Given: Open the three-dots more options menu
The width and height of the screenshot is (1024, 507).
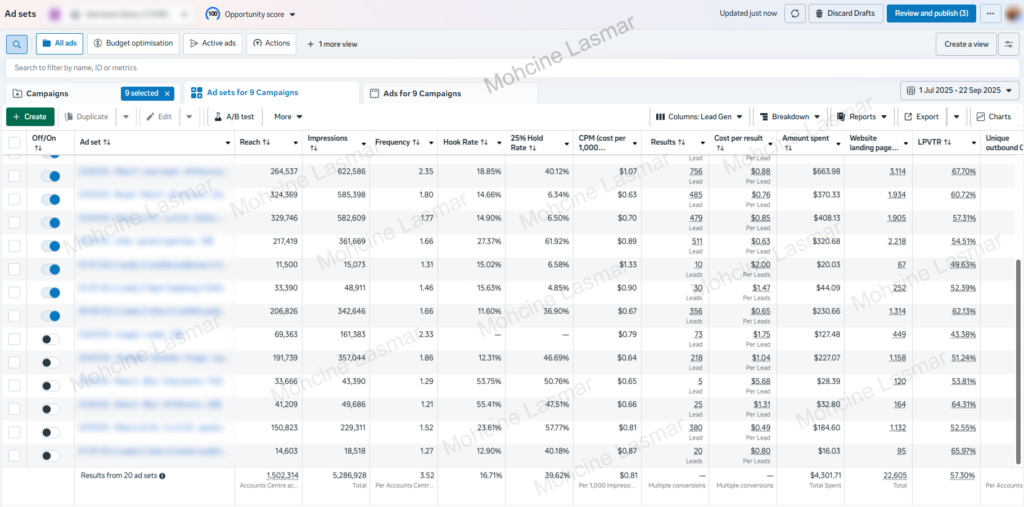Looking at the screenshot, I should click(991, 13).
